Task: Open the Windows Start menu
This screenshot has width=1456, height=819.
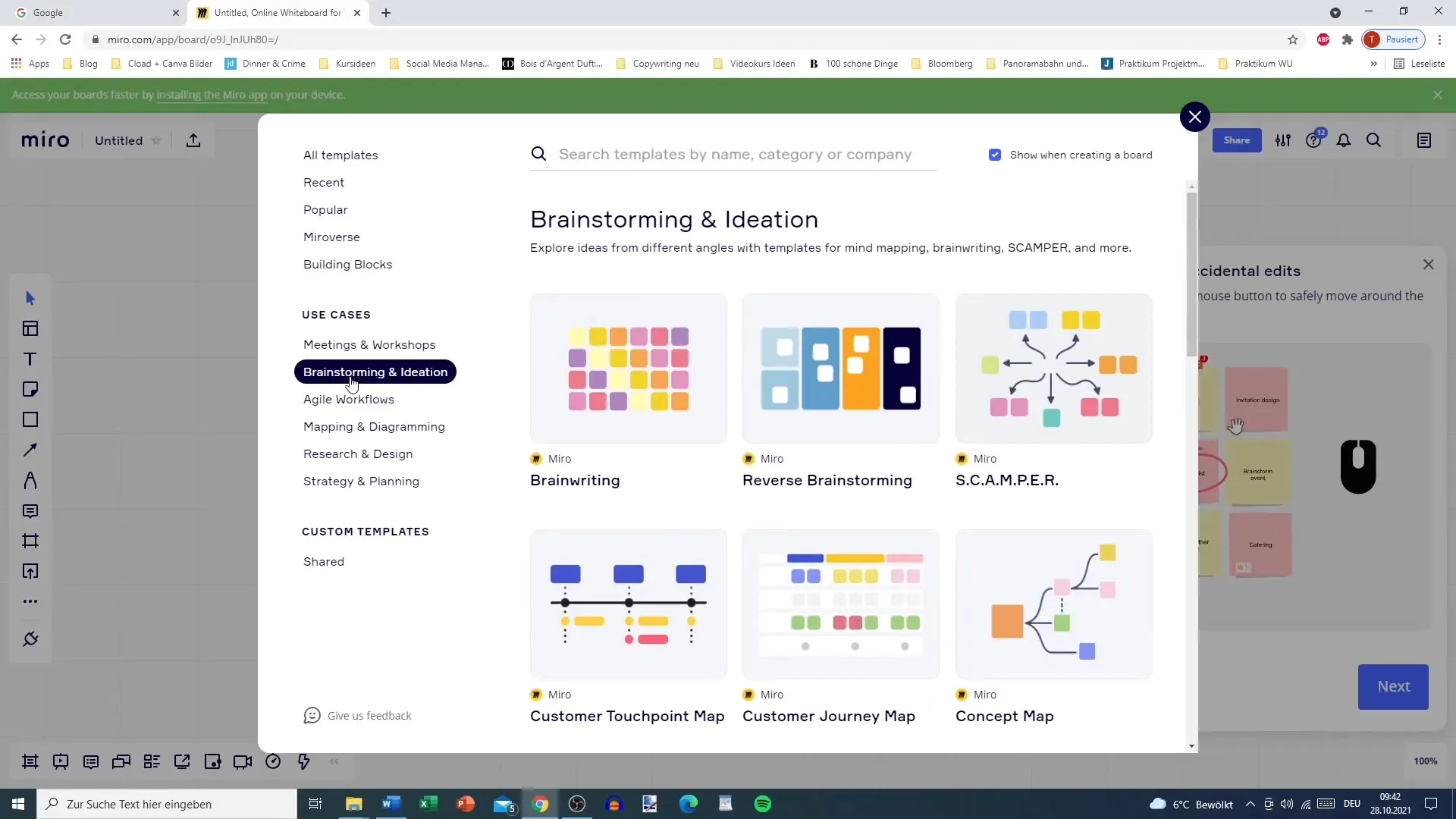Action: click(x=18, y=804)
